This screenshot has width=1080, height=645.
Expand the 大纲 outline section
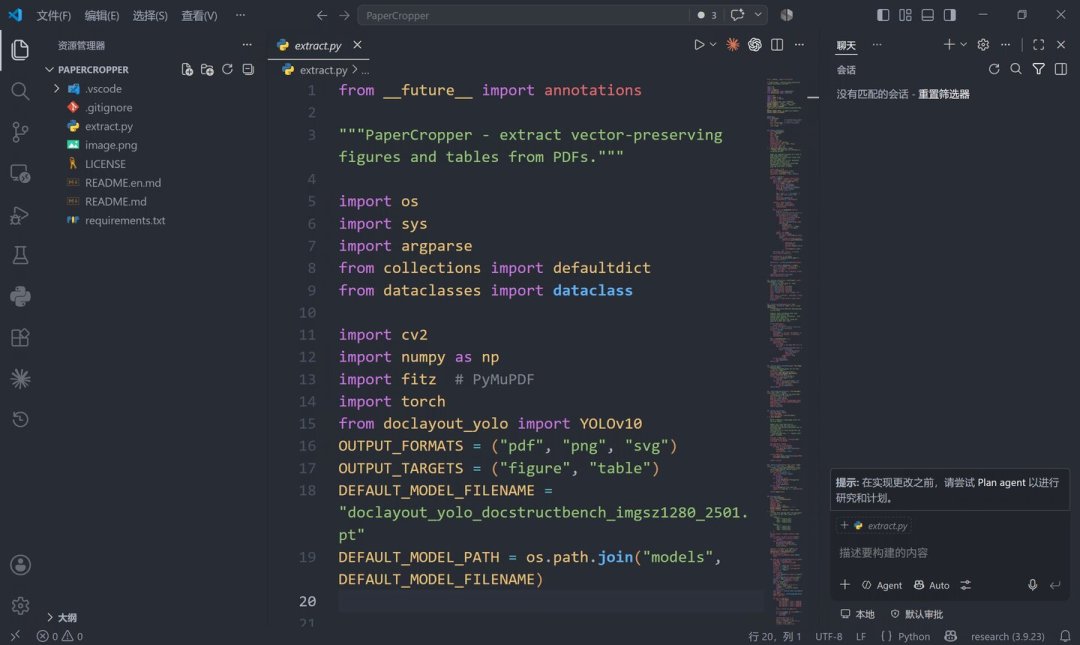click(x=50, y=617)
